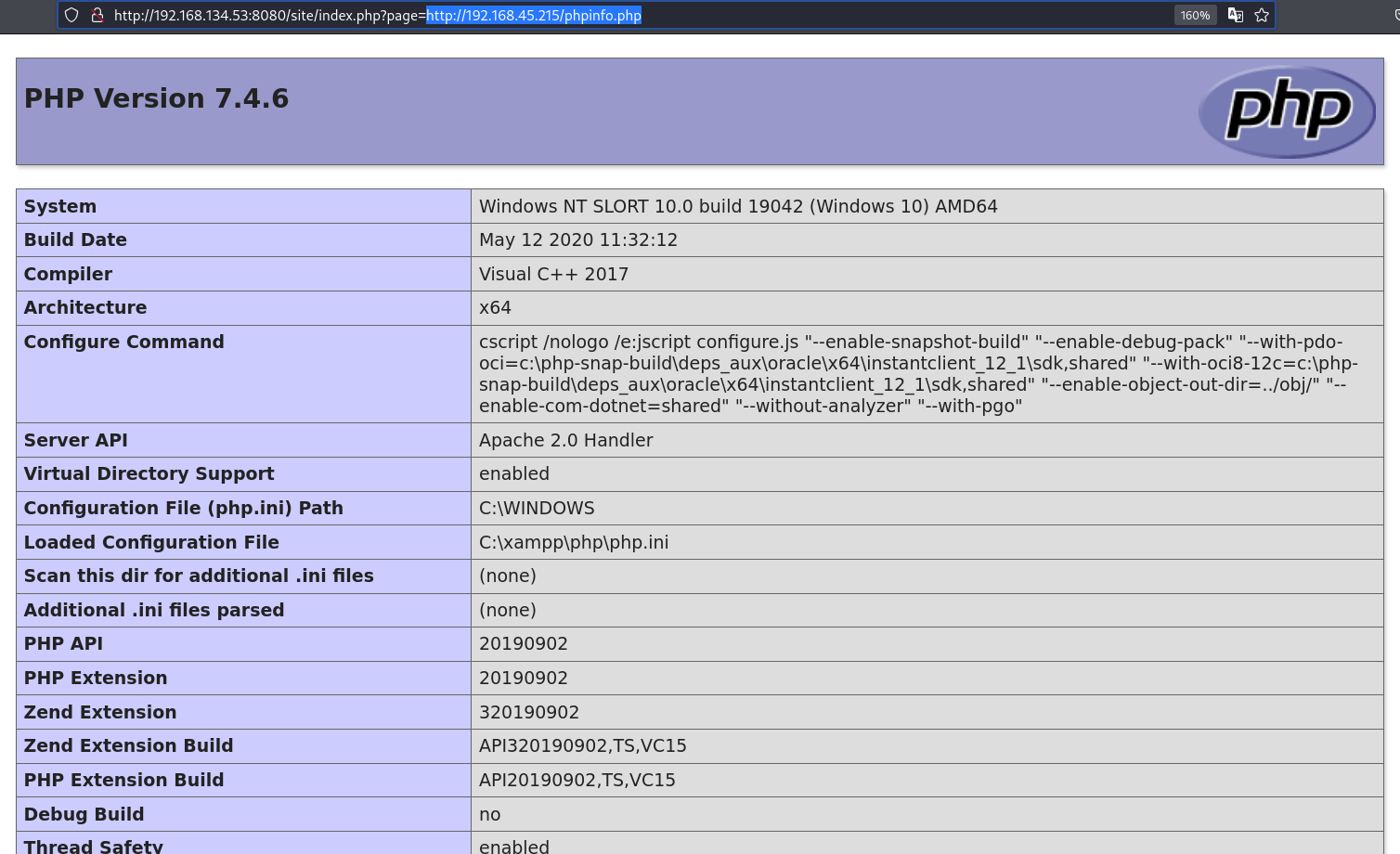Screen dimensions: 1400x854
Task: Select the 'Architecture' label
Action: click(x=85, y=307)
